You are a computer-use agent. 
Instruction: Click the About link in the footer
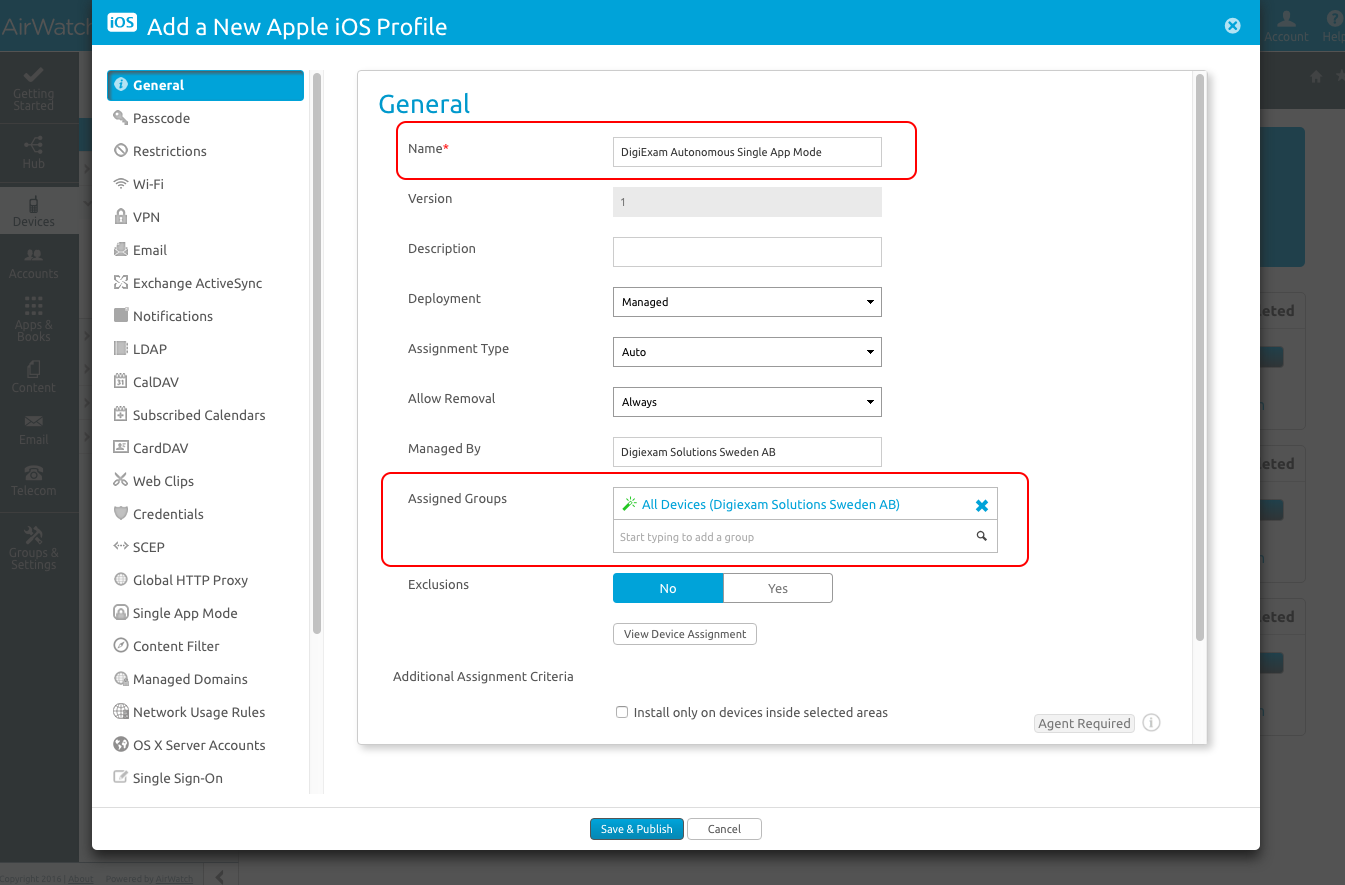81,879
